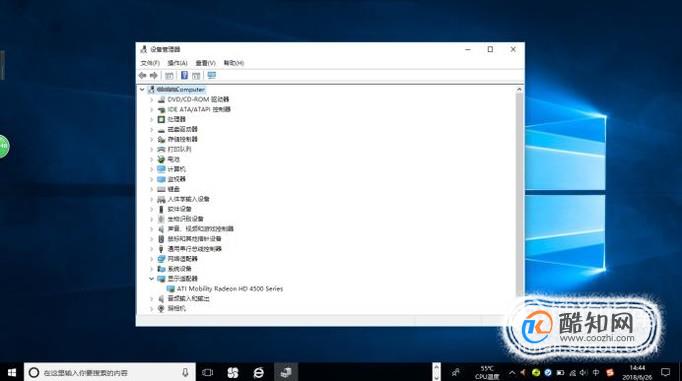Image resolution: width=682 pixels, height=381 pixels.
Task: Select the DVD/CD-ROM 驱动器 drive icon
Action: click(161, 100)
